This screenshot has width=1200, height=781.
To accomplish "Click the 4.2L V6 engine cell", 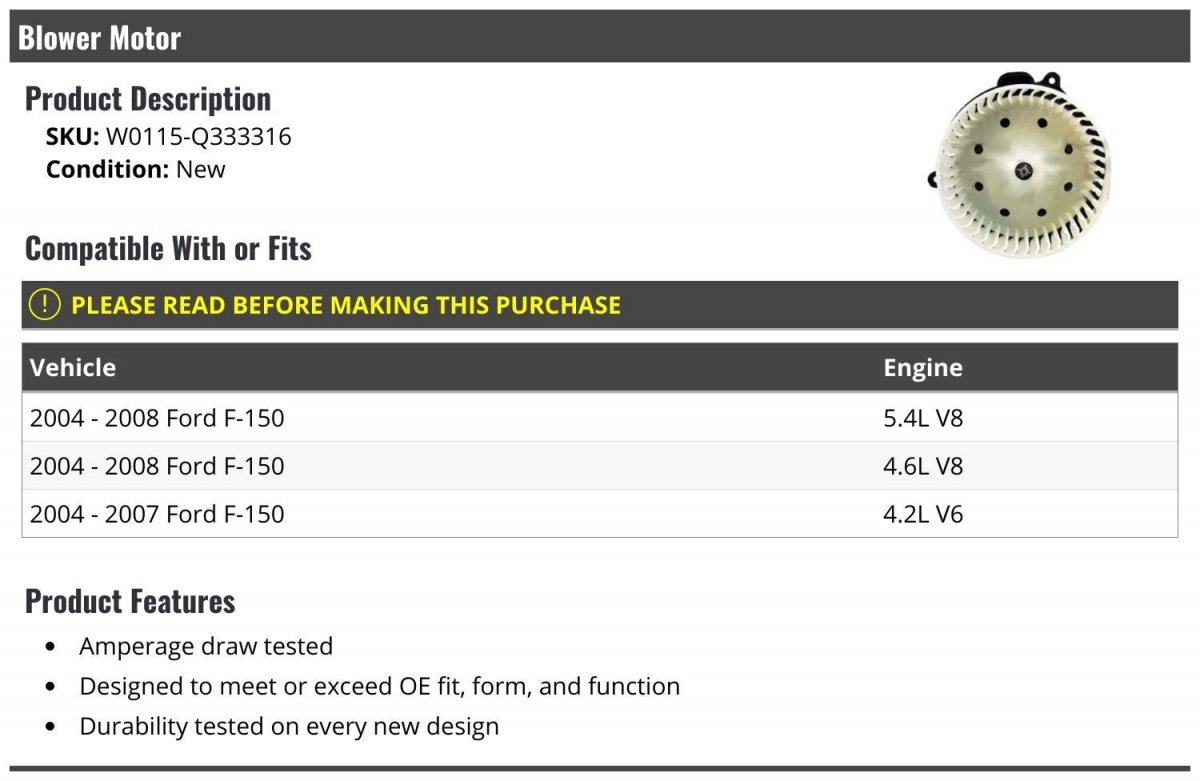I will [922, 514].
